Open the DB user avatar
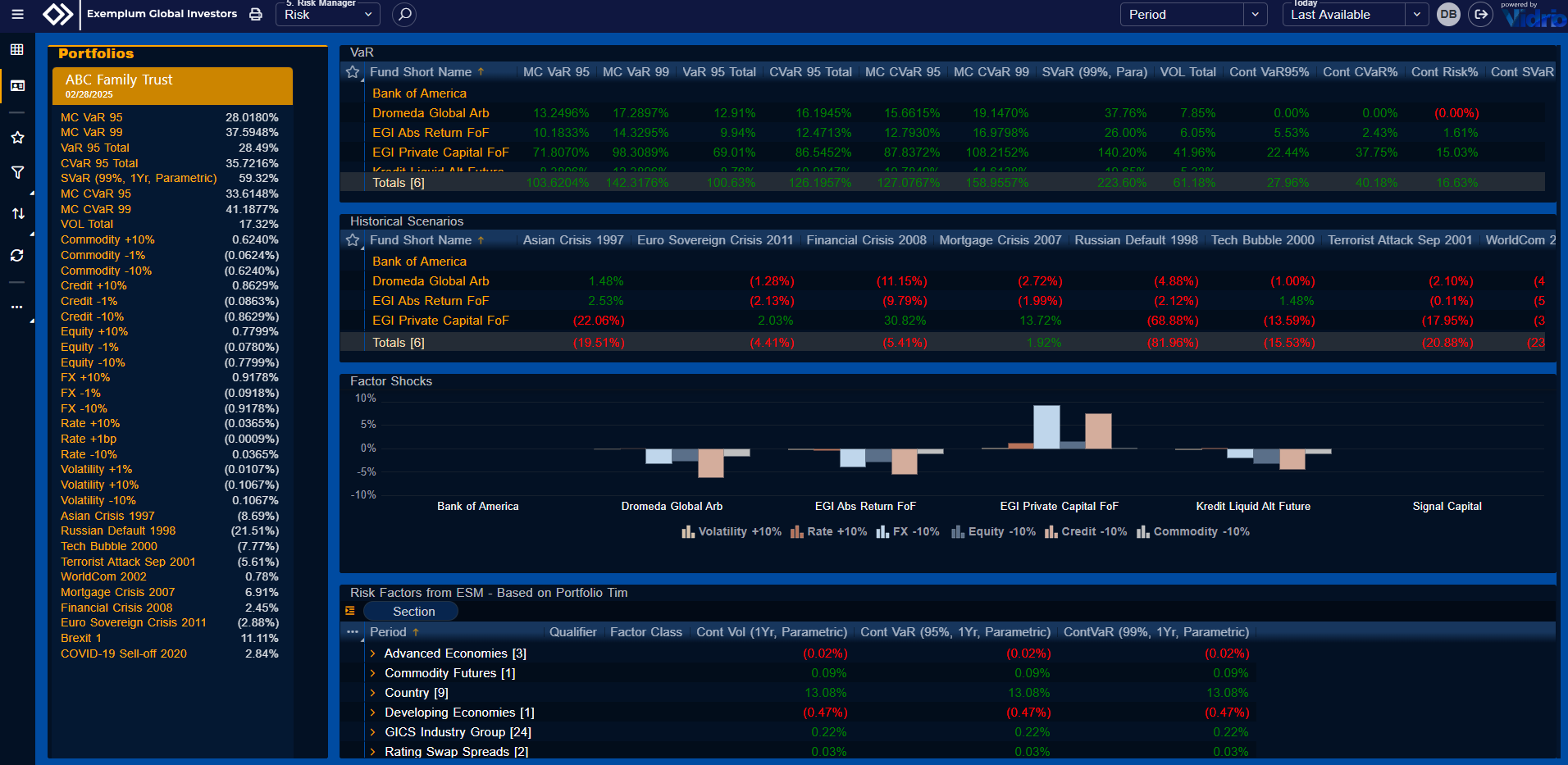 coord(1448,14)
